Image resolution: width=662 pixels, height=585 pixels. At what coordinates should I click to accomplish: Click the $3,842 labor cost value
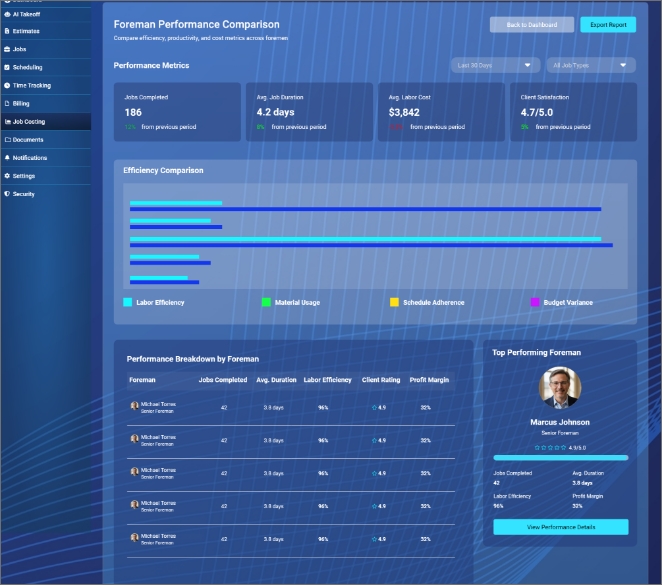(404, 113)
